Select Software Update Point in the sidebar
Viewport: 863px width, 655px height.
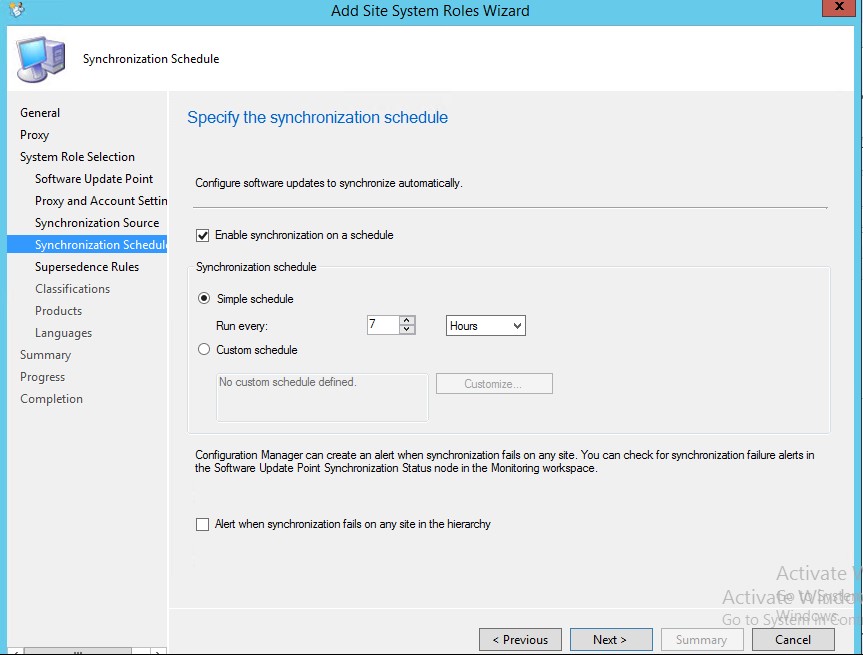(x=94, y=179)
